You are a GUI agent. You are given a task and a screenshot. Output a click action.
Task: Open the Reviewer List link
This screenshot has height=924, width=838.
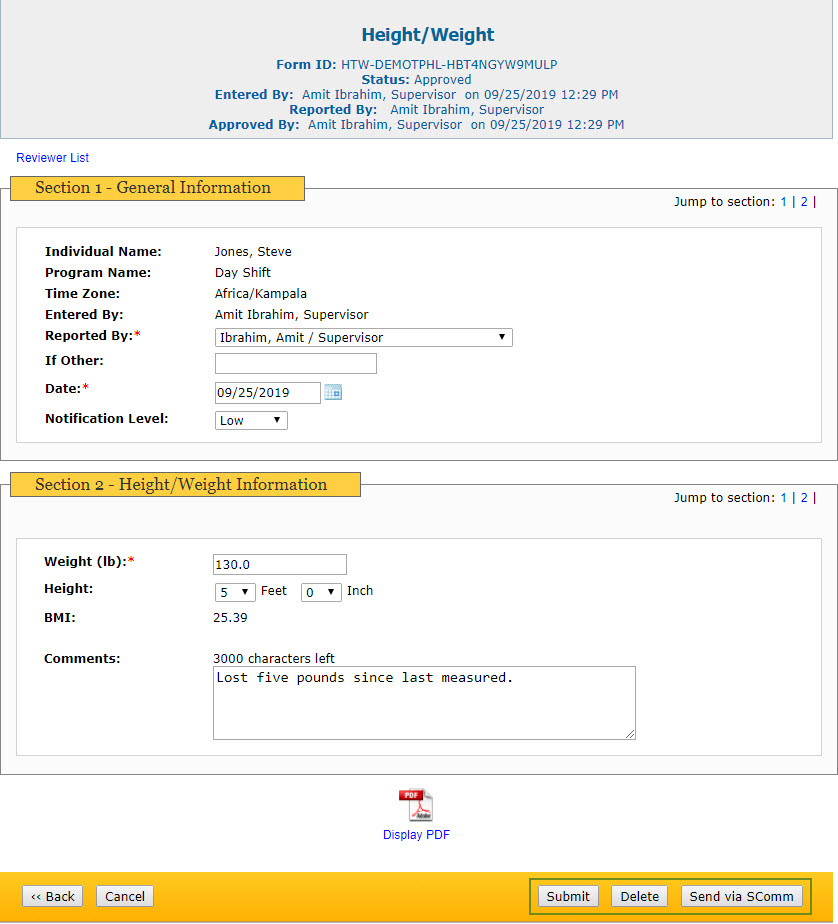(x=52, y=158)
